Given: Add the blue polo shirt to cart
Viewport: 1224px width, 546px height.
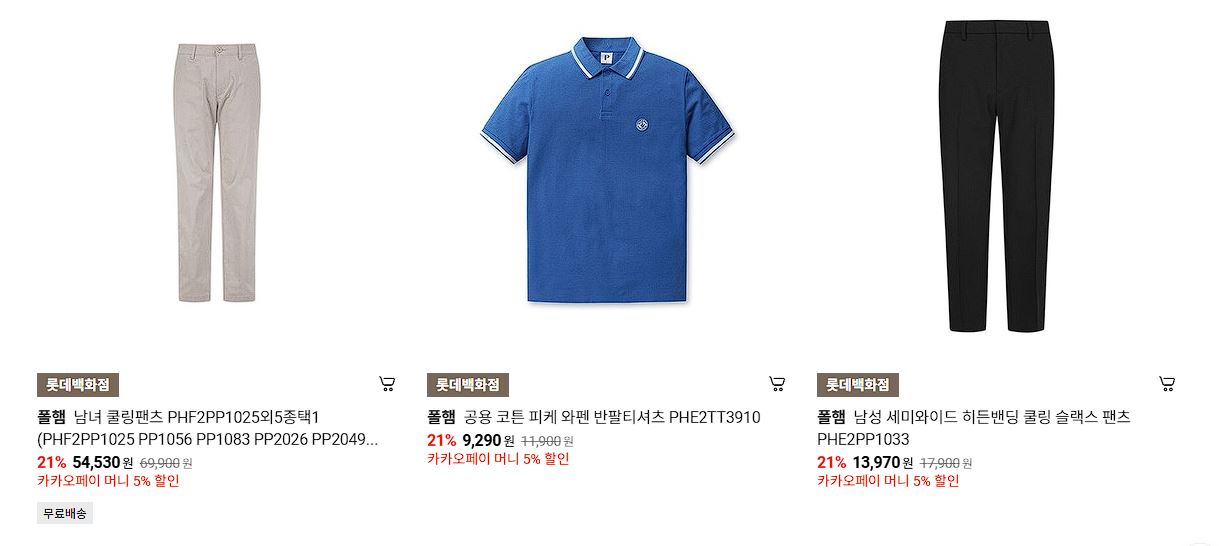Looking at the screenshot, I should tap(777, 384).
